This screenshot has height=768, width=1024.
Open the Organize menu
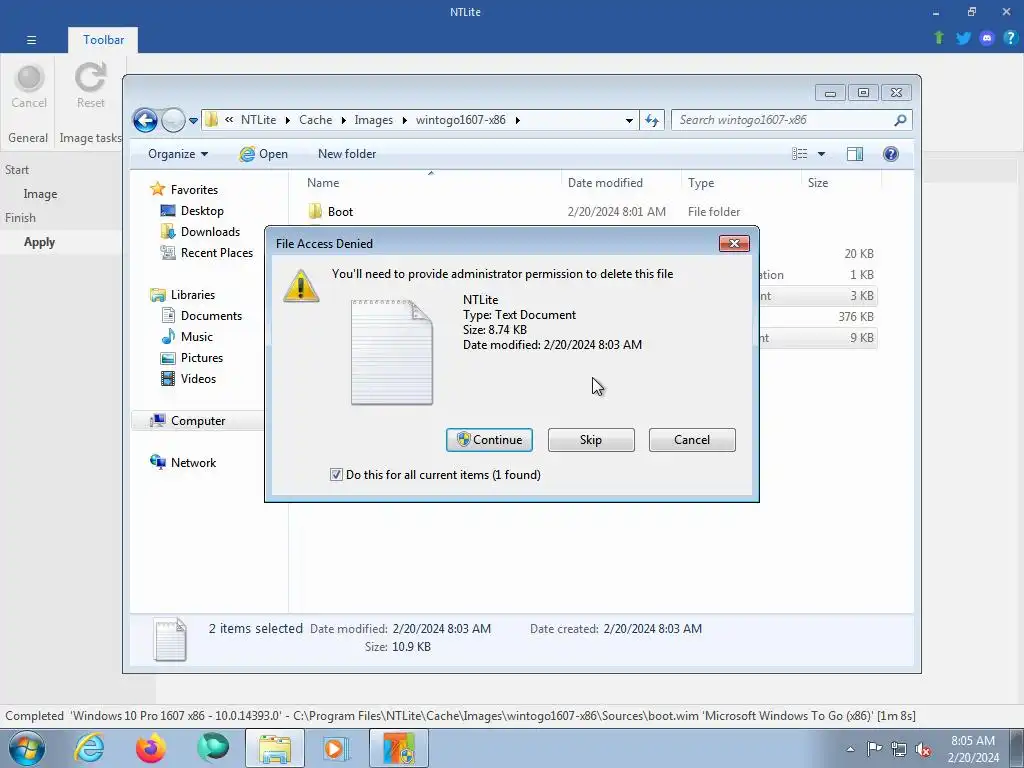(178, 154)
